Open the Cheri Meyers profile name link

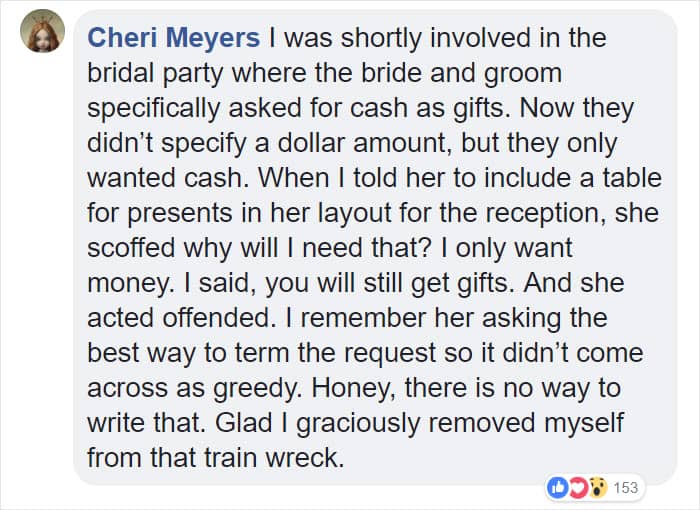tap(174, 39)
